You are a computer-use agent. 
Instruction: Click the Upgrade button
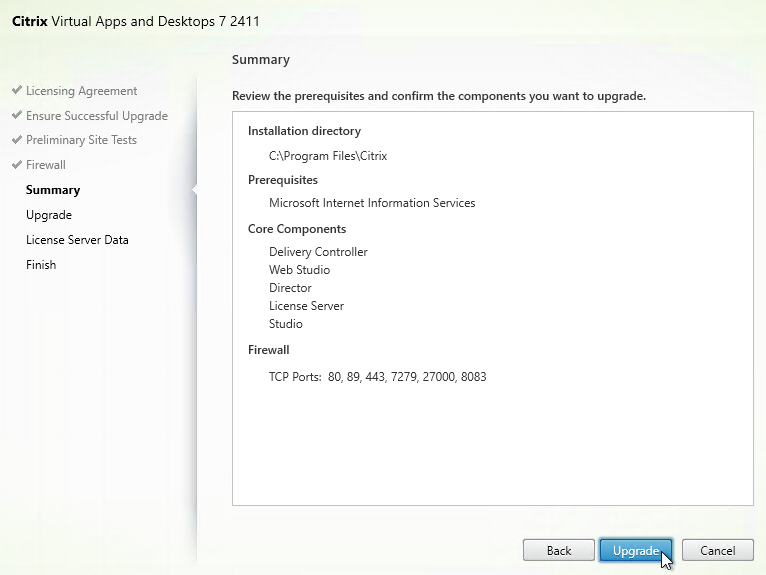636,551
